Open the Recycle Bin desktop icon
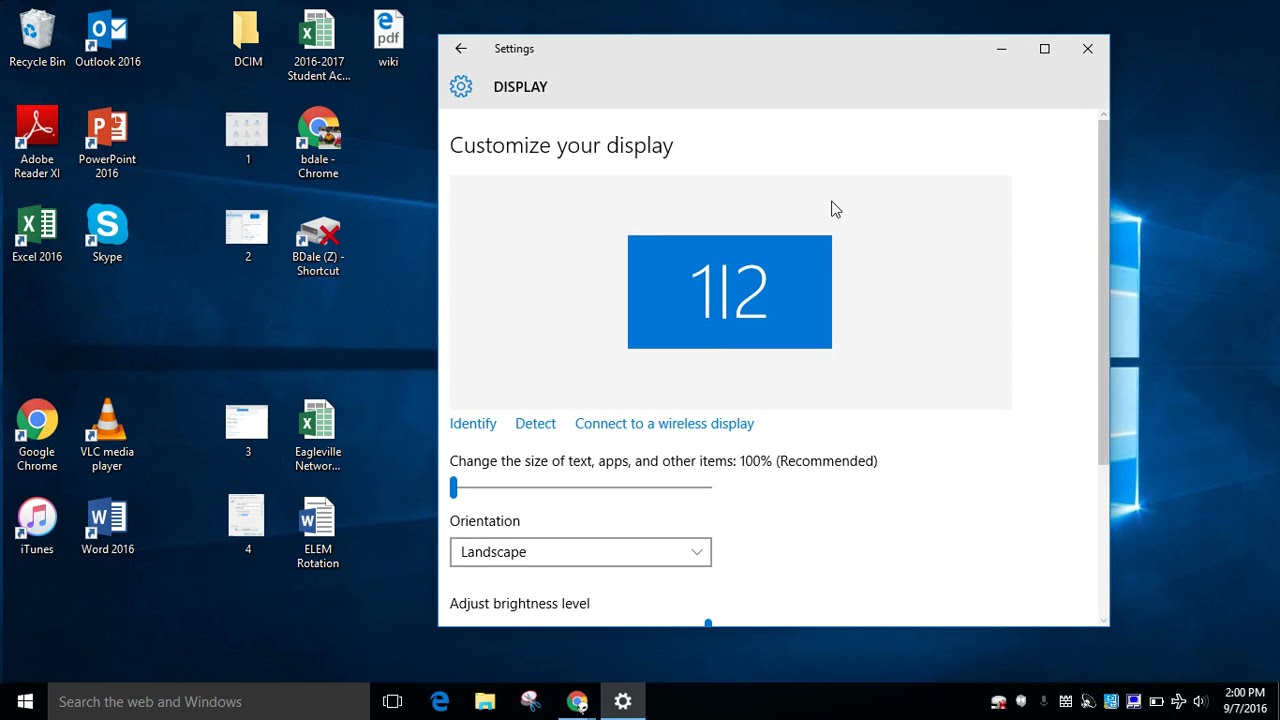The width and height of the screenshot is (1280, 720). (37, 39)
